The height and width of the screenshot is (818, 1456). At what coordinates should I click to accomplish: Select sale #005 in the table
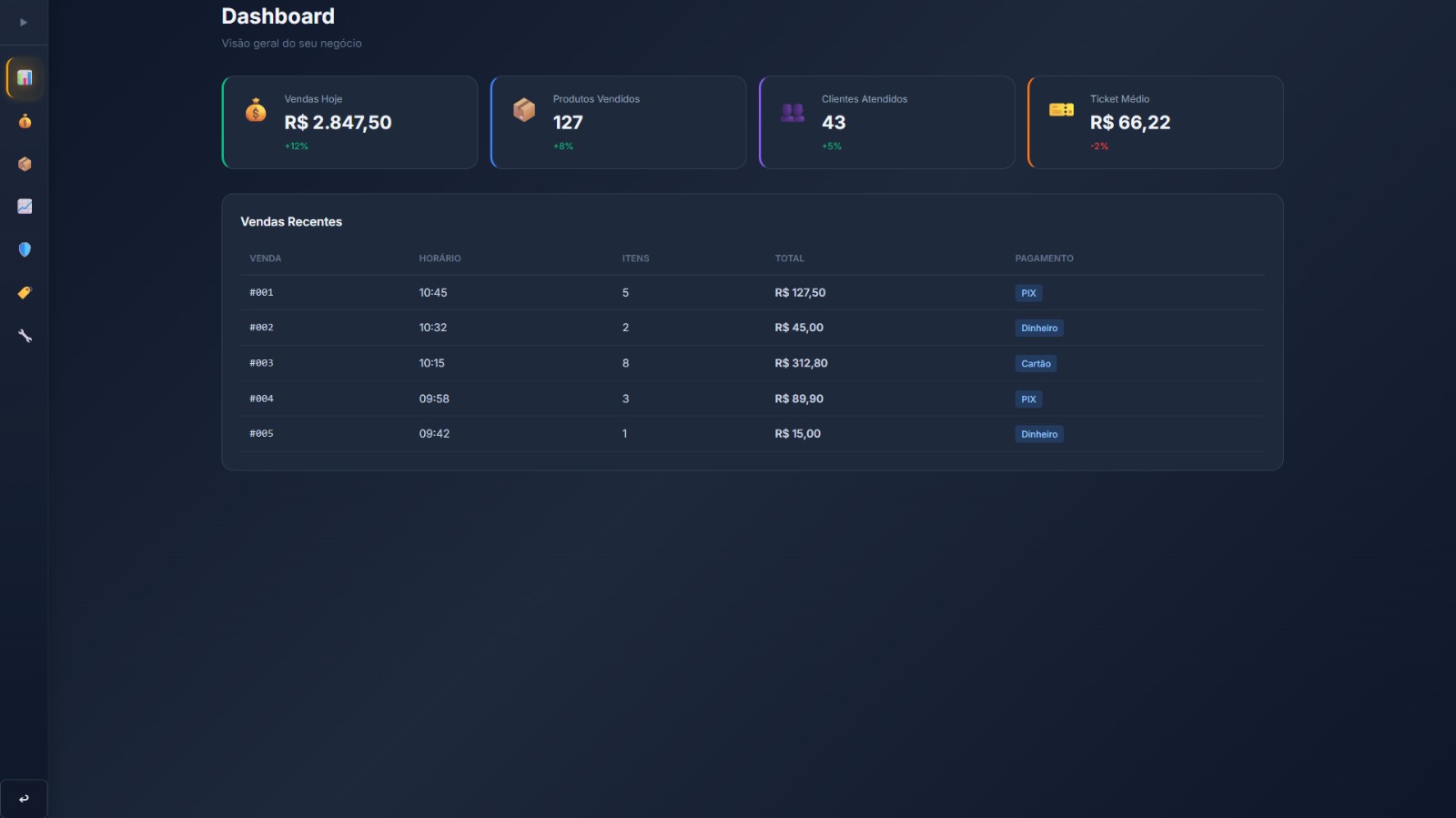click(x=753, y=434)
